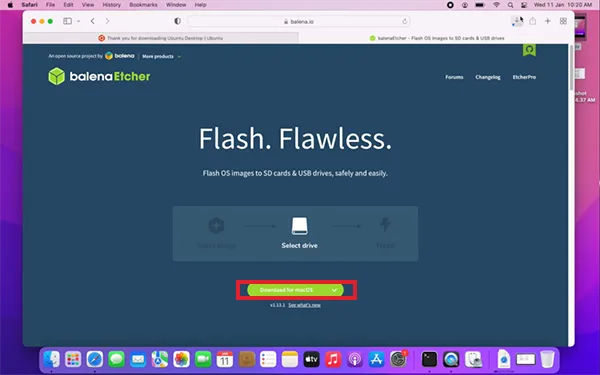Switch to the balenaEtcher tab
The height and width of the screenshot is (375, 600).
[x=437, y=38]
